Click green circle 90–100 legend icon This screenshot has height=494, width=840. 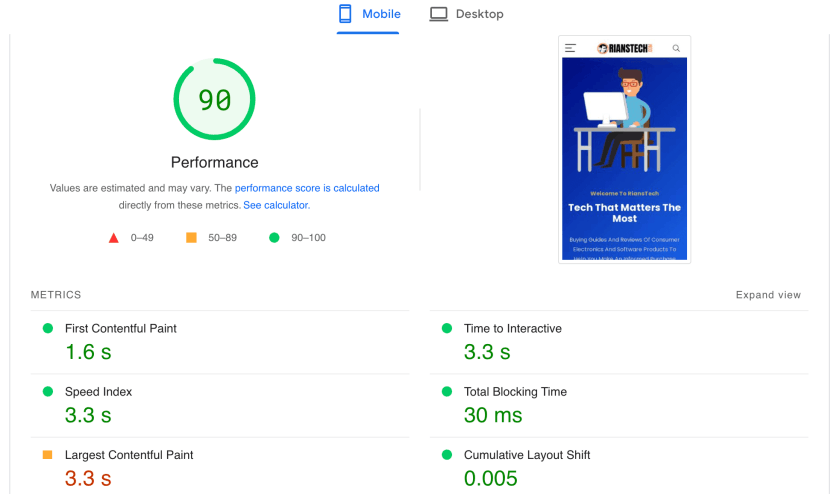tap(274, 237)
